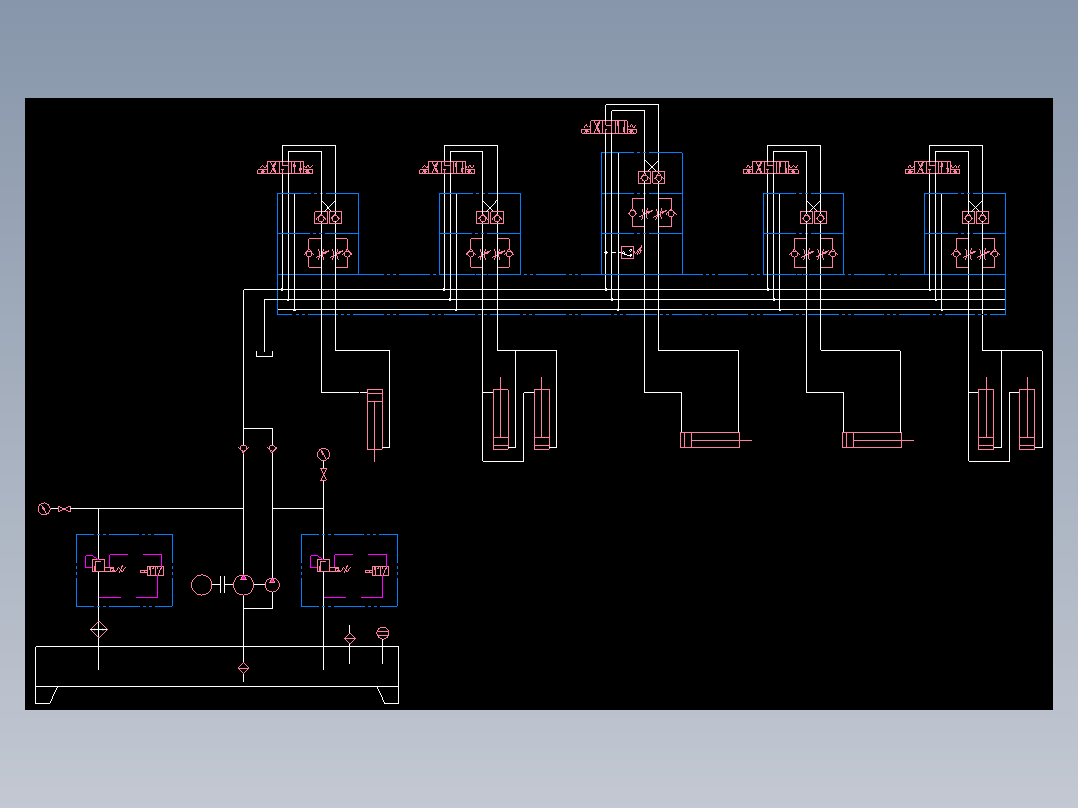Pick the pilot check valve pair in the raised center module

click(652, 177)
